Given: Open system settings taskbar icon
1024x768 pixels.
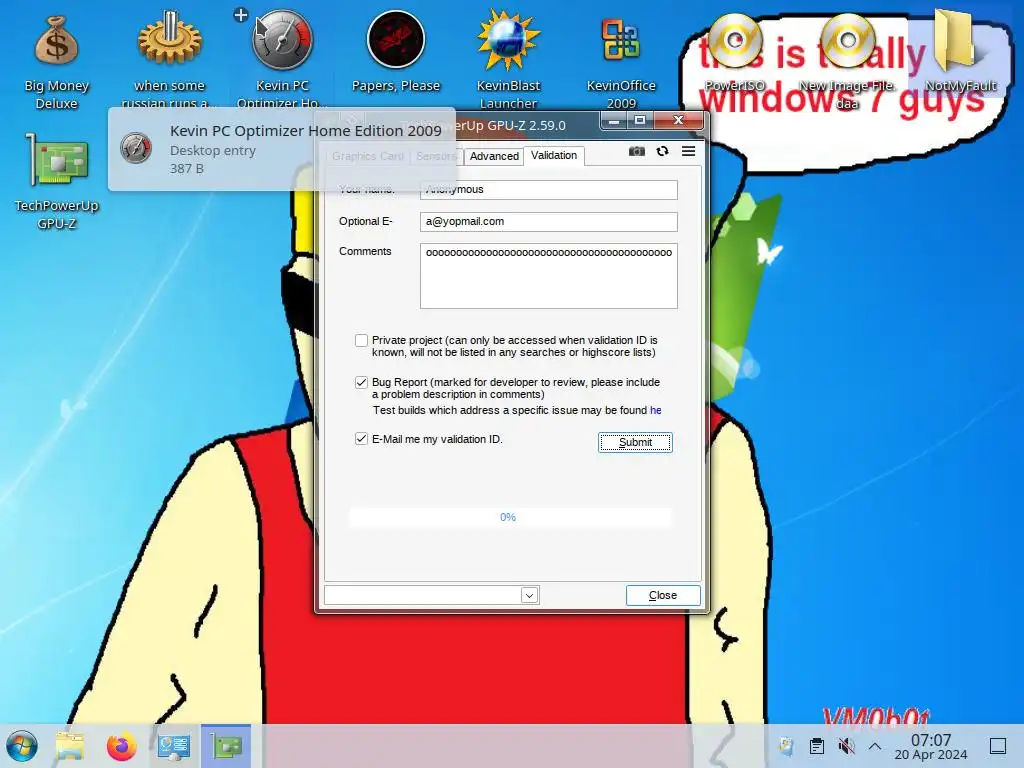Looking at the screenshot, I should [174, 746].
